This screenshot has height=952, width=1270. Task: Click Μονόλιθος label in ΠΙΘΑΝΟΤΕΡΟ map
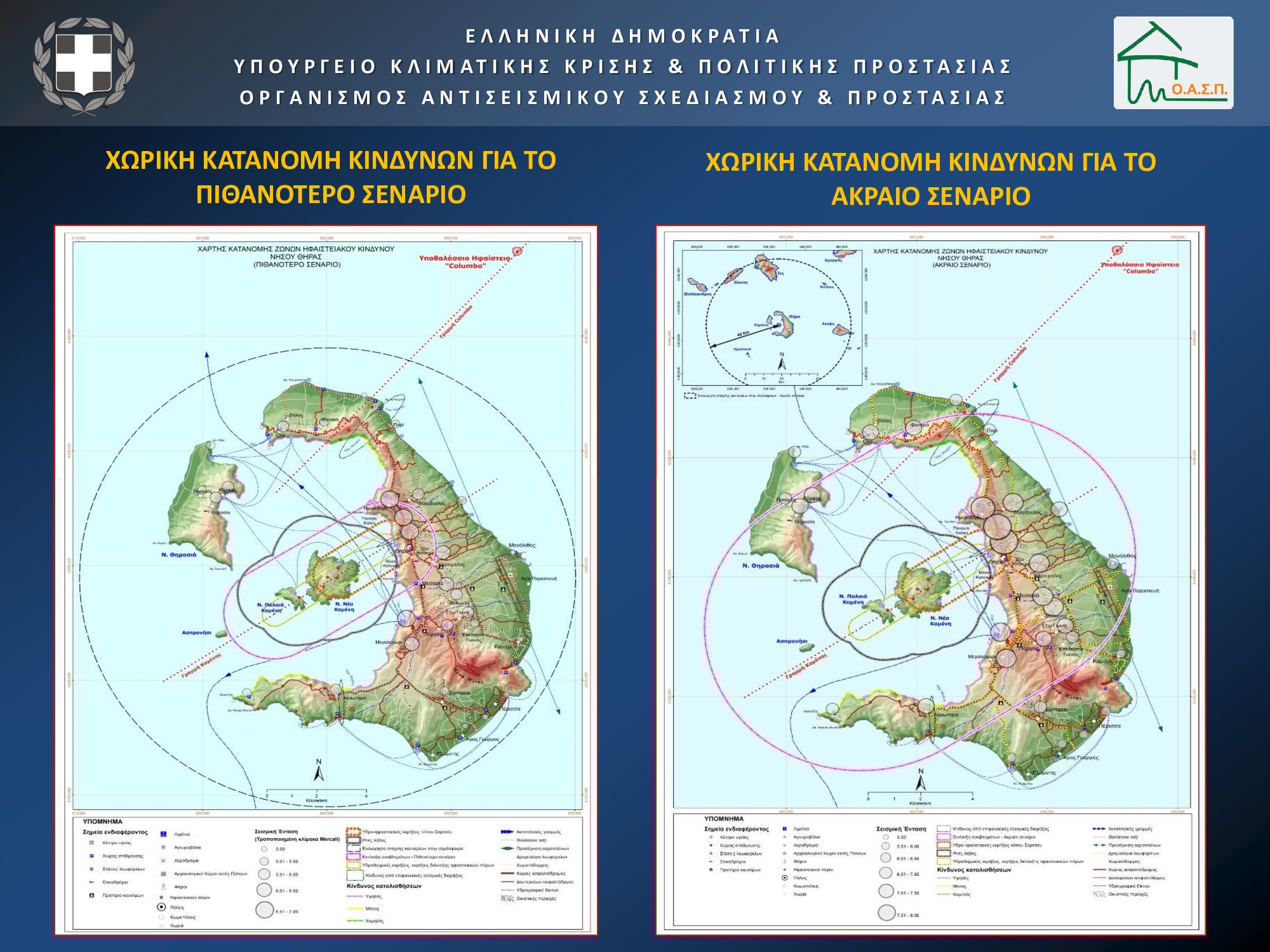pyautogui.click(x=522, y=545)
